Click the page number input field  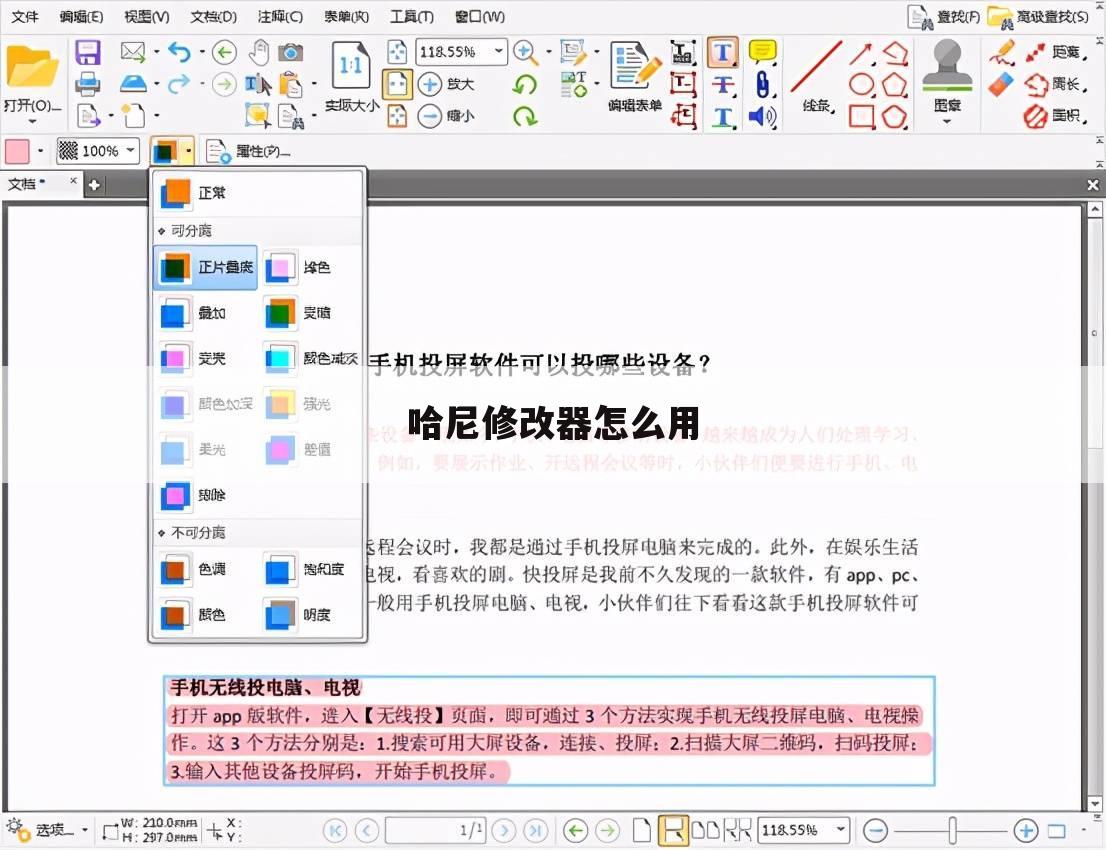pyautogui.click(x=435, y=830)
